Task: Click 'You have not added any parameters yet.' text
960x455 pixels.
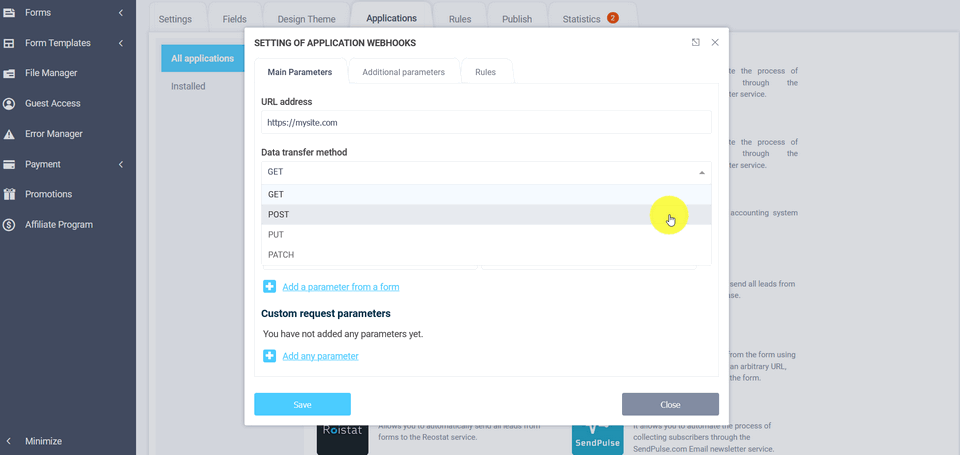Action: [x=343, y=334]
